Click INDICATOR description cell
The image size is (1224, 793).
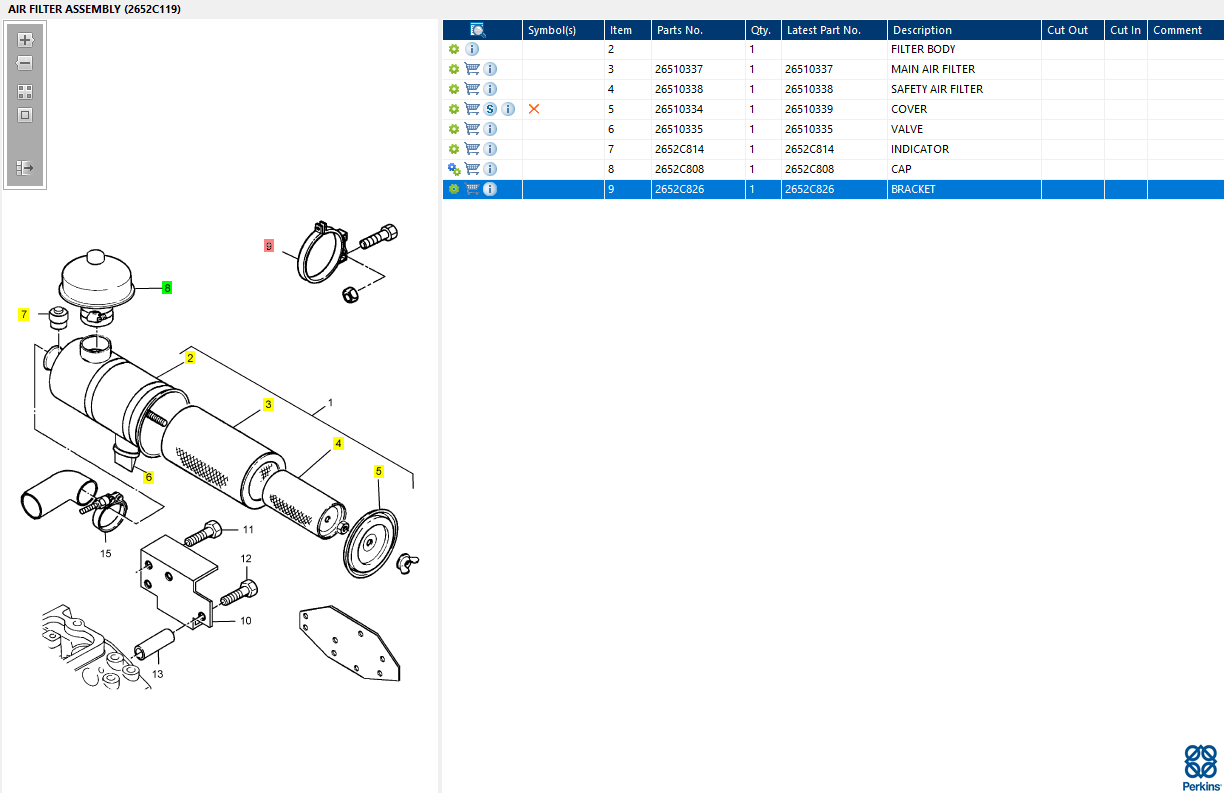(x=920, y=149)
